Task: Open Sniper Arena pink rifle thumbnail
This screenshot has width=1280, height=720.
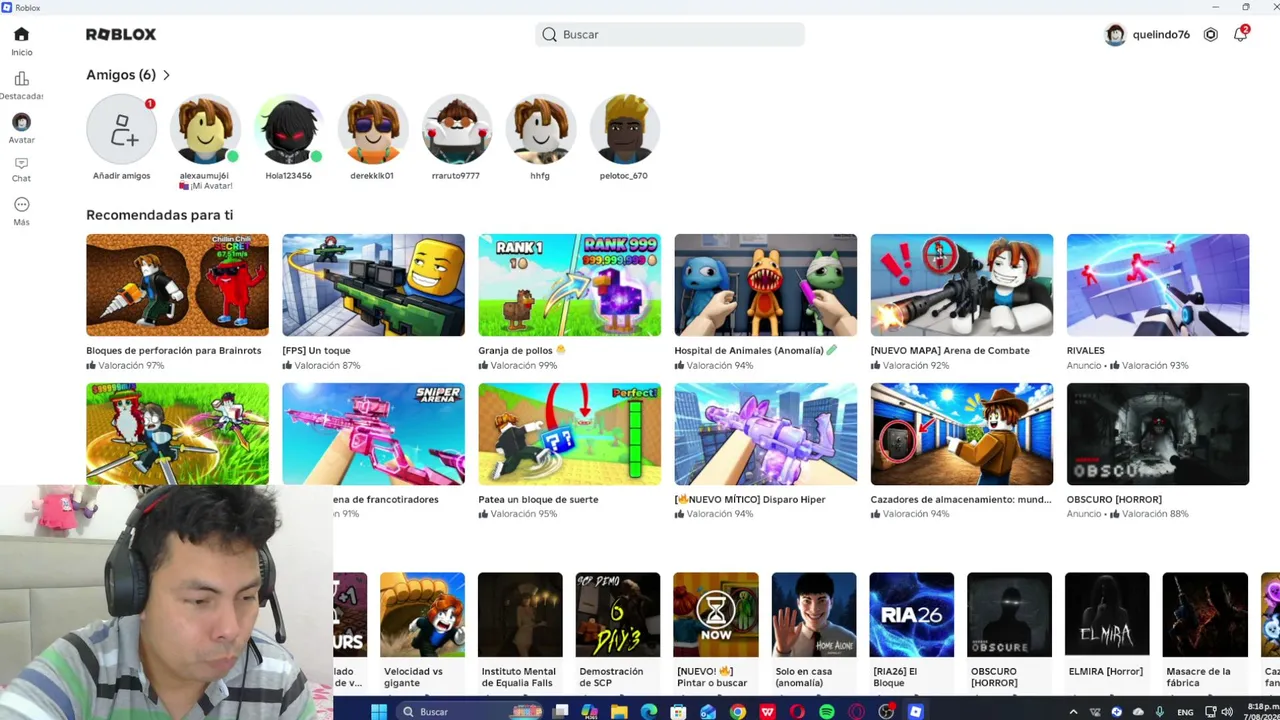Action: pyautogui.click(x=373, y=434)
